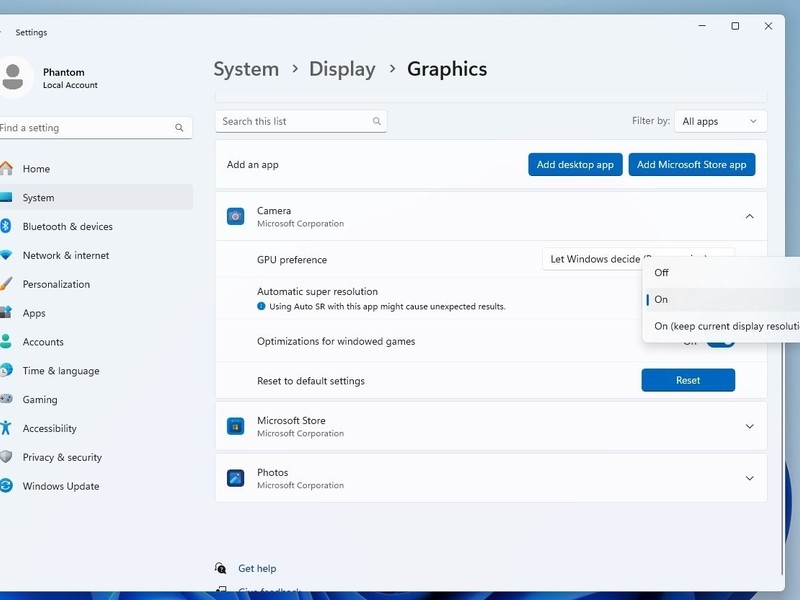
Task: Go to Gaming settings
Action: tap(96, 399)
